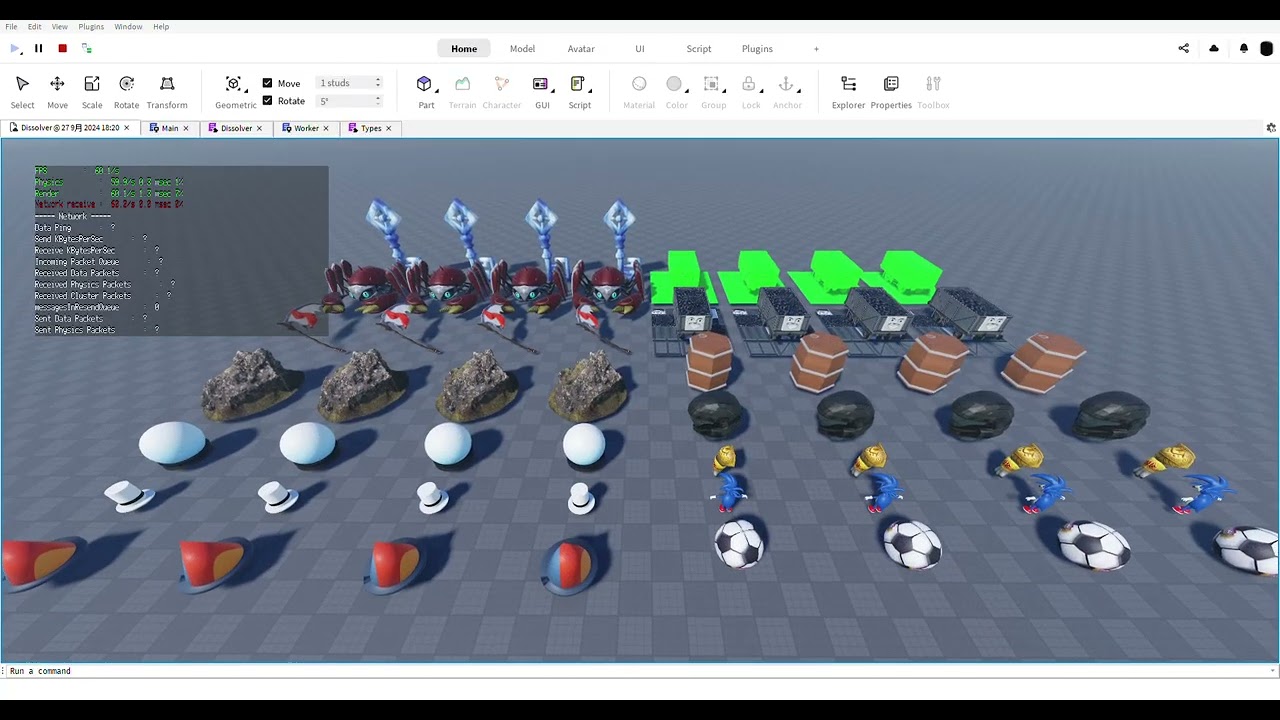Viewport: 1280px width, 720px height.
Task: Open the viewport settings gear icon
Action: click(1271, 128)
